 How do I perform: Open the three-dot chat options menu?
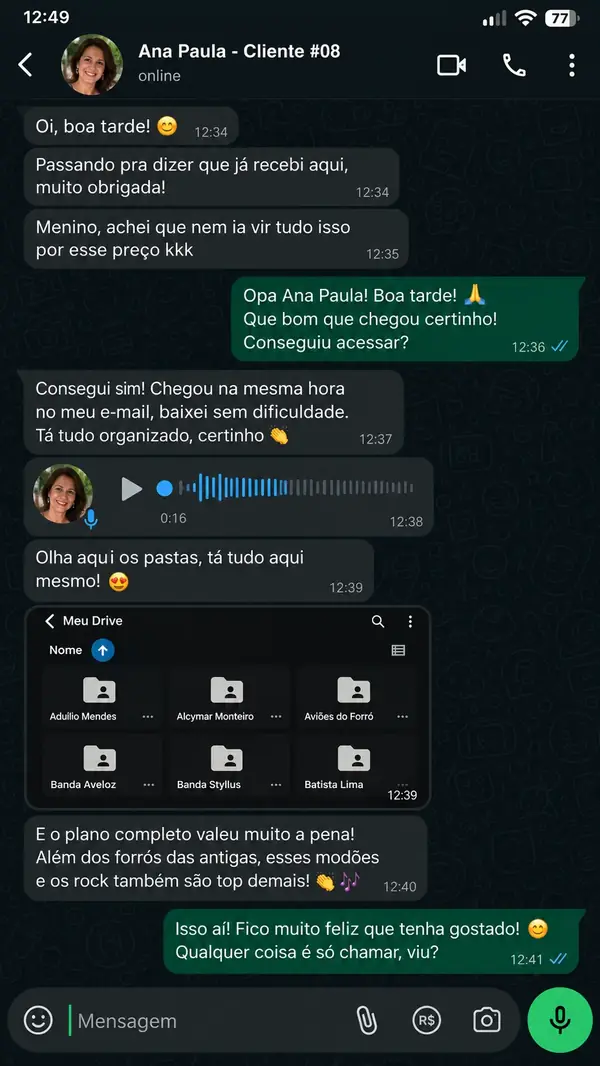571,65
